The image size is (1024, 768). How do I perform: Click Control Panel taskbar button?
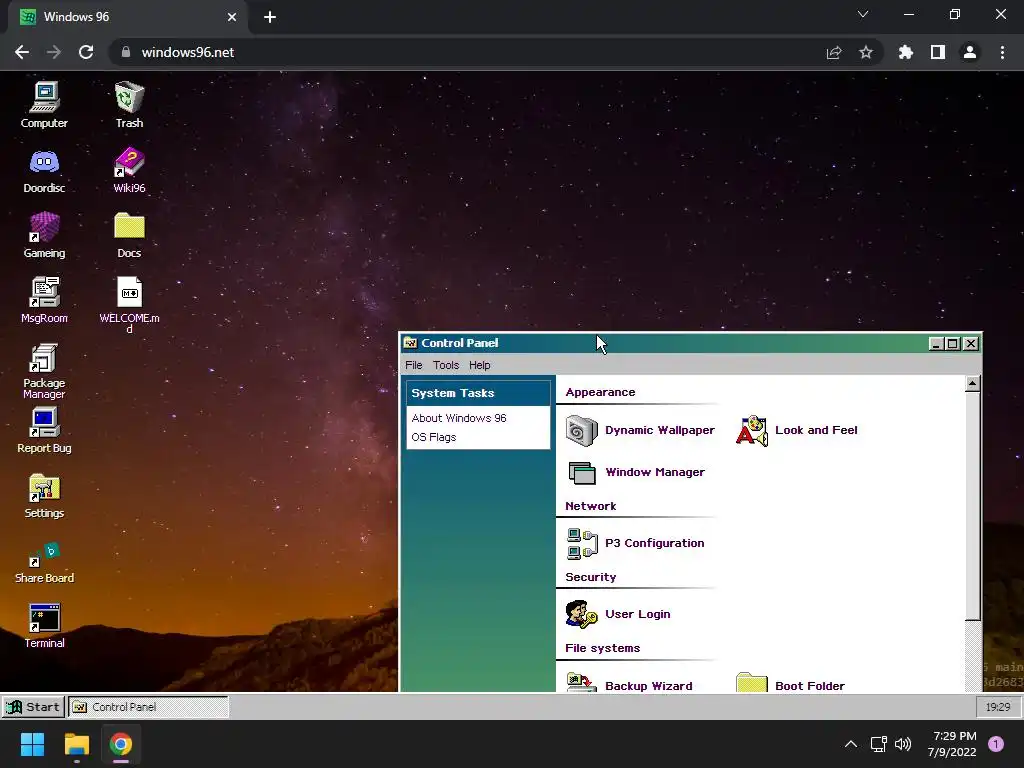[x=149, y=707]
